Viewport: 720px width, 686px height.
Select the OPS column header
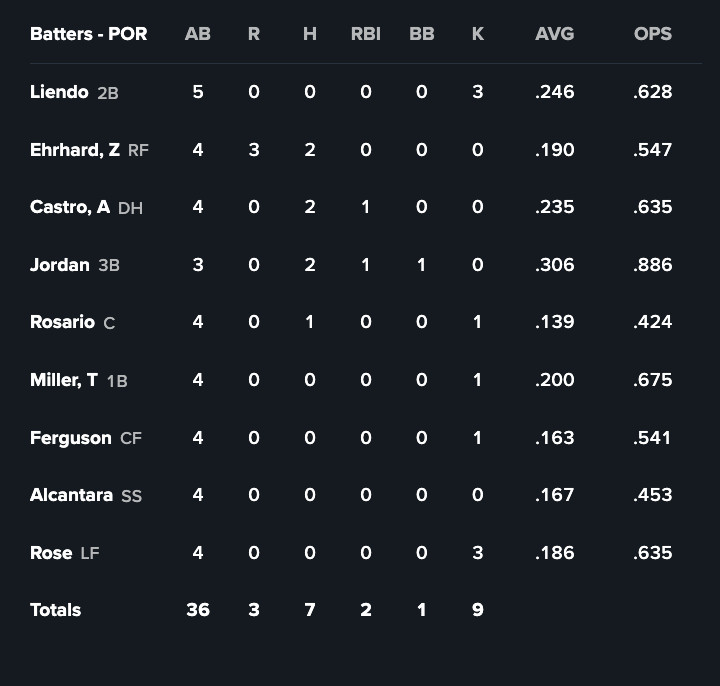(652, 34)
